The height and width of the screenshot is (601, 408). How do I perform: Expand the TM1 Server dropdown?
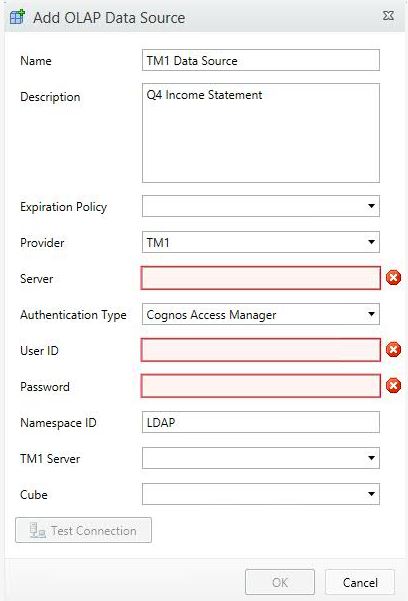click(261, 458)
